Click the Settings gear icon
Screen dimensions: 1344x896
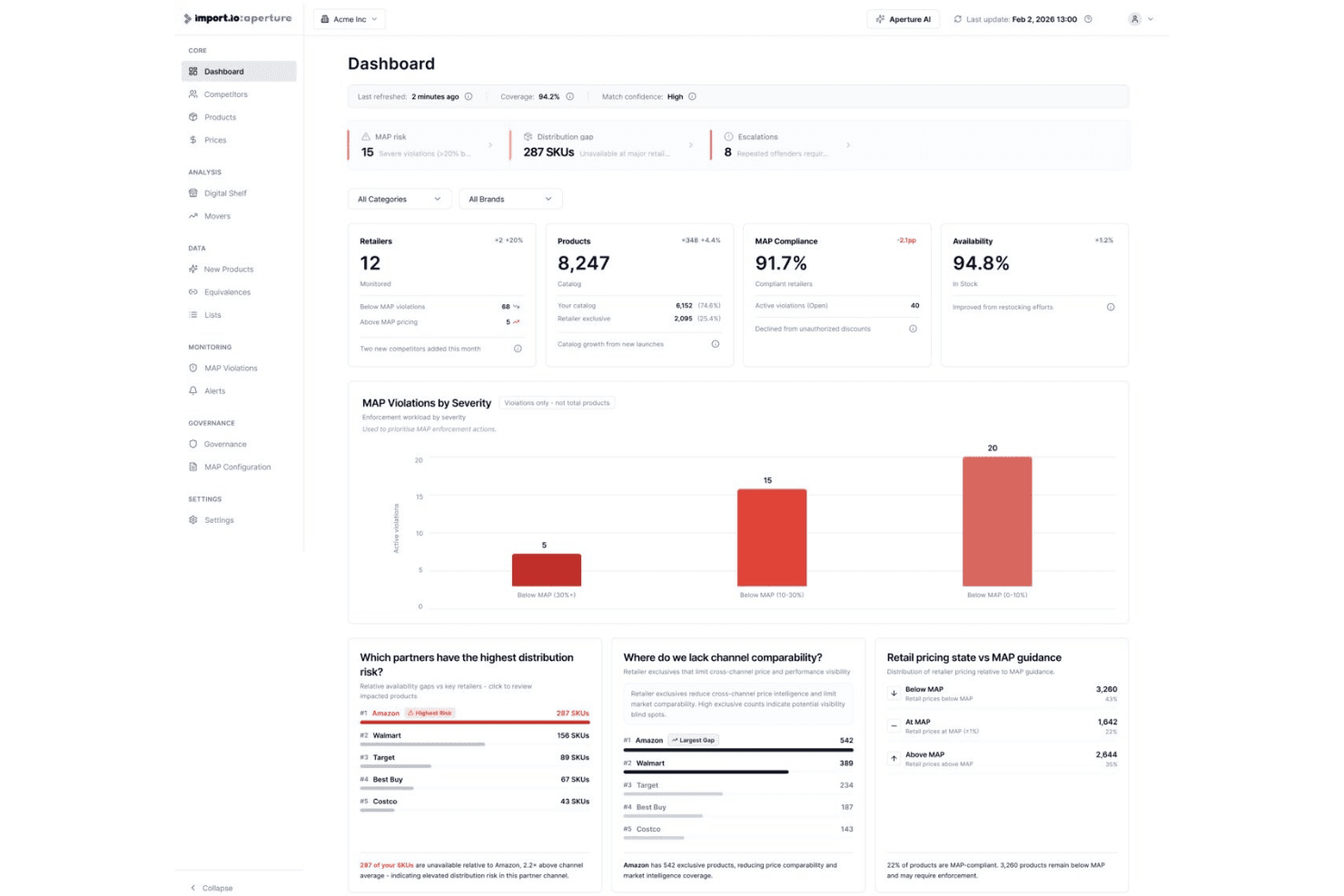[193, 520]
